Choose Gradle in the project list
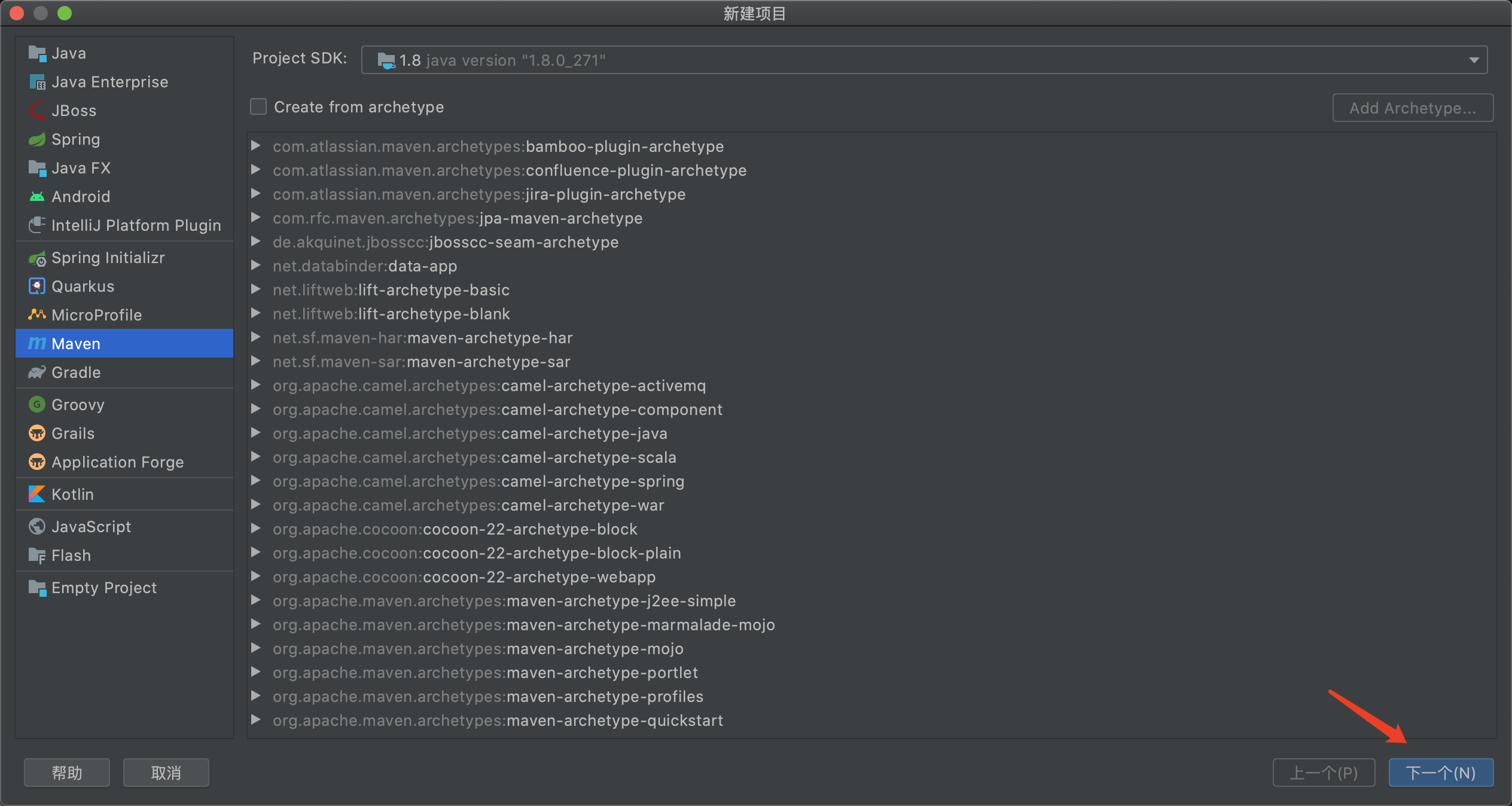The height and width of the screenshot is (806, 1512). pos(124,373)
